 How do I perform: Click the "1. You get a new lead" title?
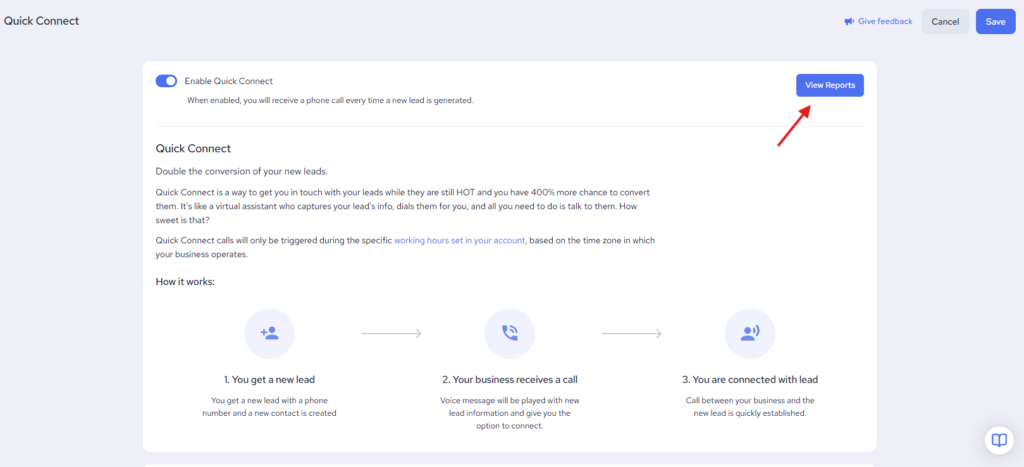coord(269,380)
